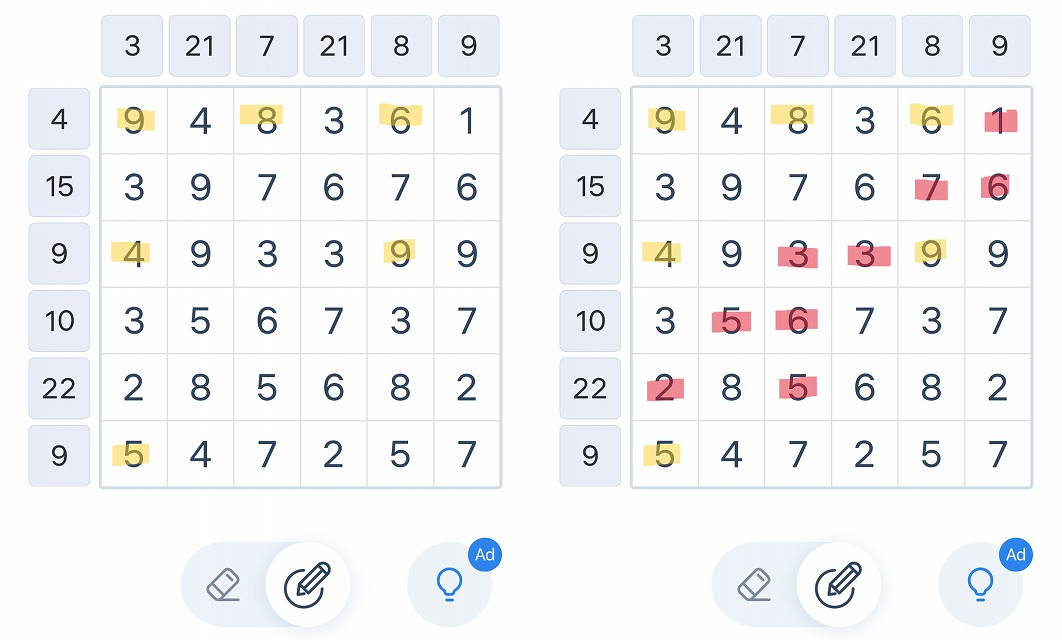Click column target 9 above right grid
Image resolution: width=1062 pixels, height=640 pixels.
(x=1000, y=46)
